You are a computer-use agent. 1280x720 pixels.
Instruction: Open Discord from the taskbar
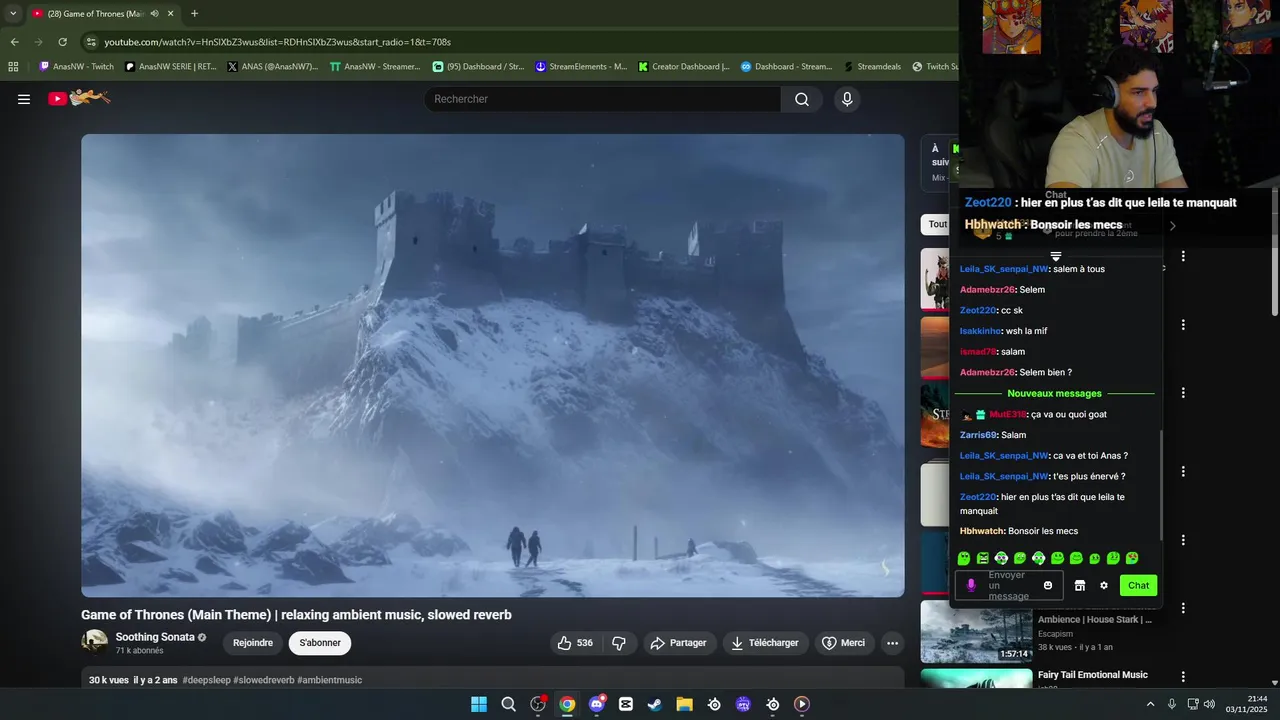pyautogui.click(x=597, y=704)
